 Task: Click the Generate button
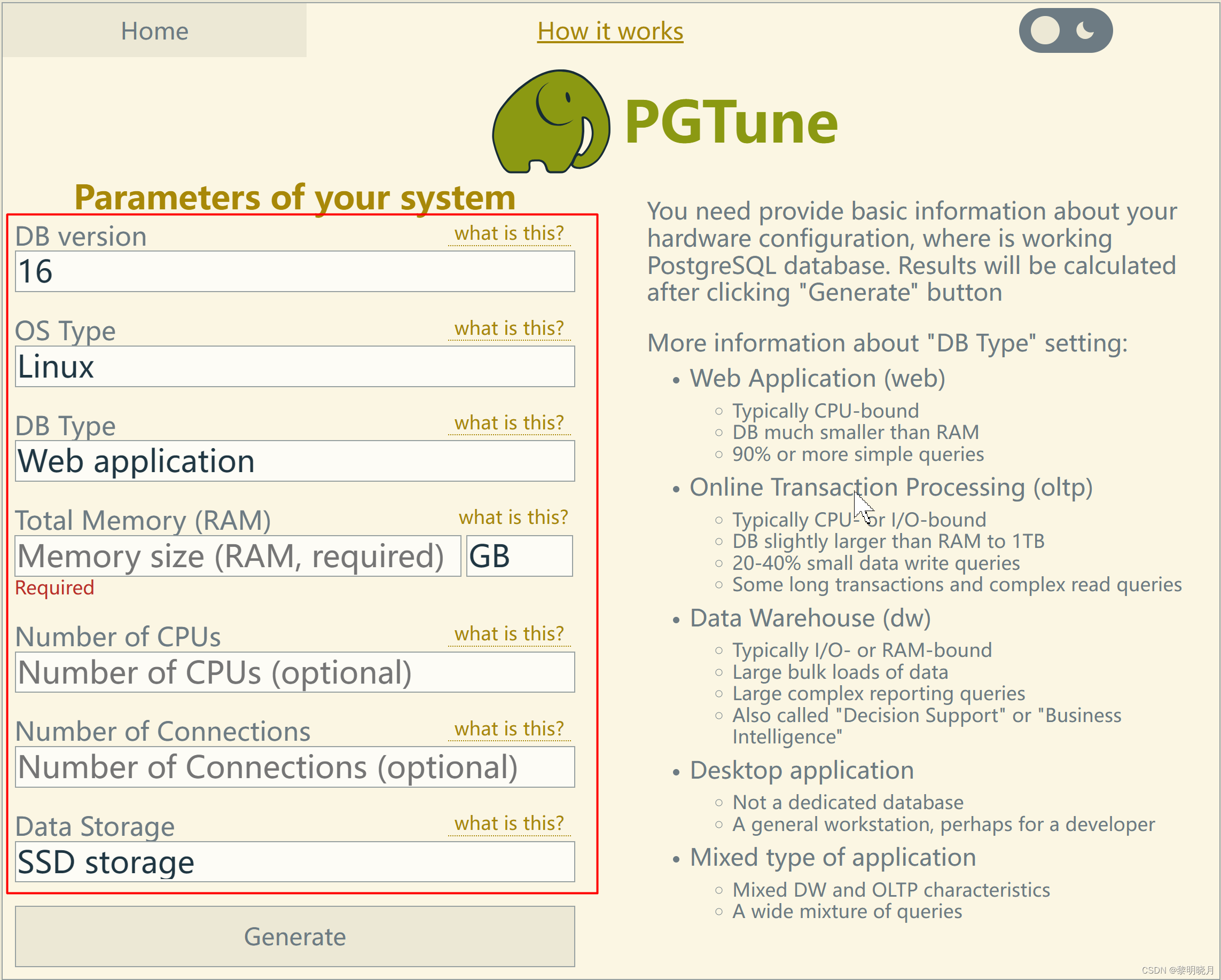[294, 936]
